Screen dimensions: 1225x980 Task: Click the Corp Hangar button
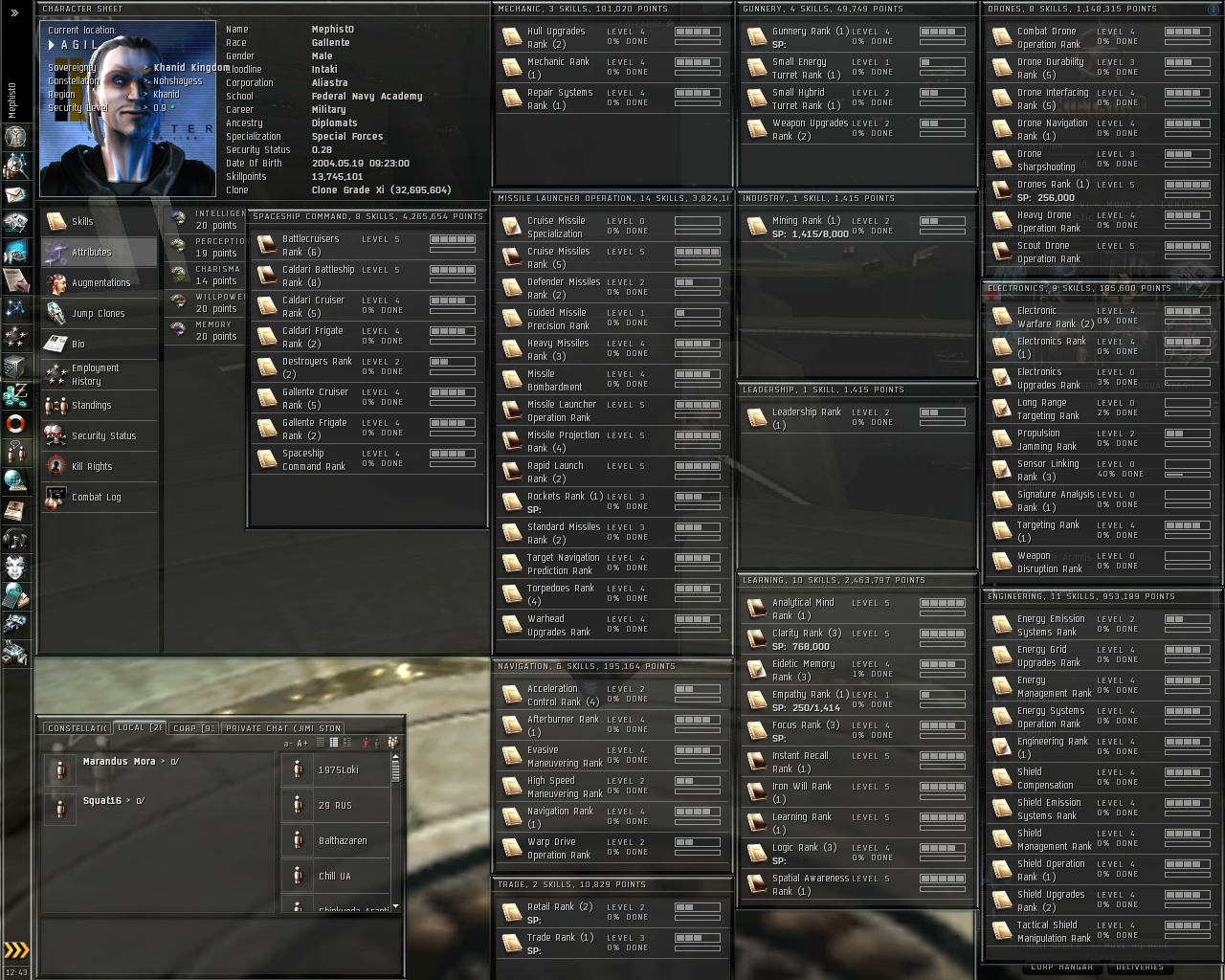1061,968
